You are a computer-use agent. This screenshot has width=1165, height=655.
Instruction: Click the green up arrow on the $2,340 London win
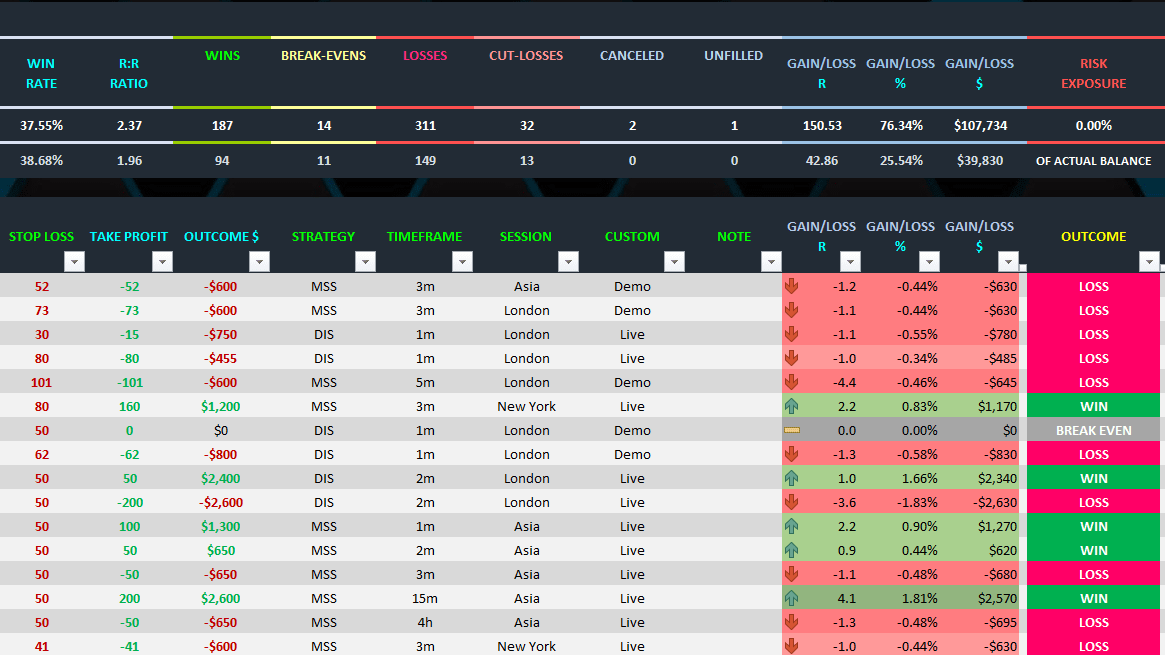(791, 478)
